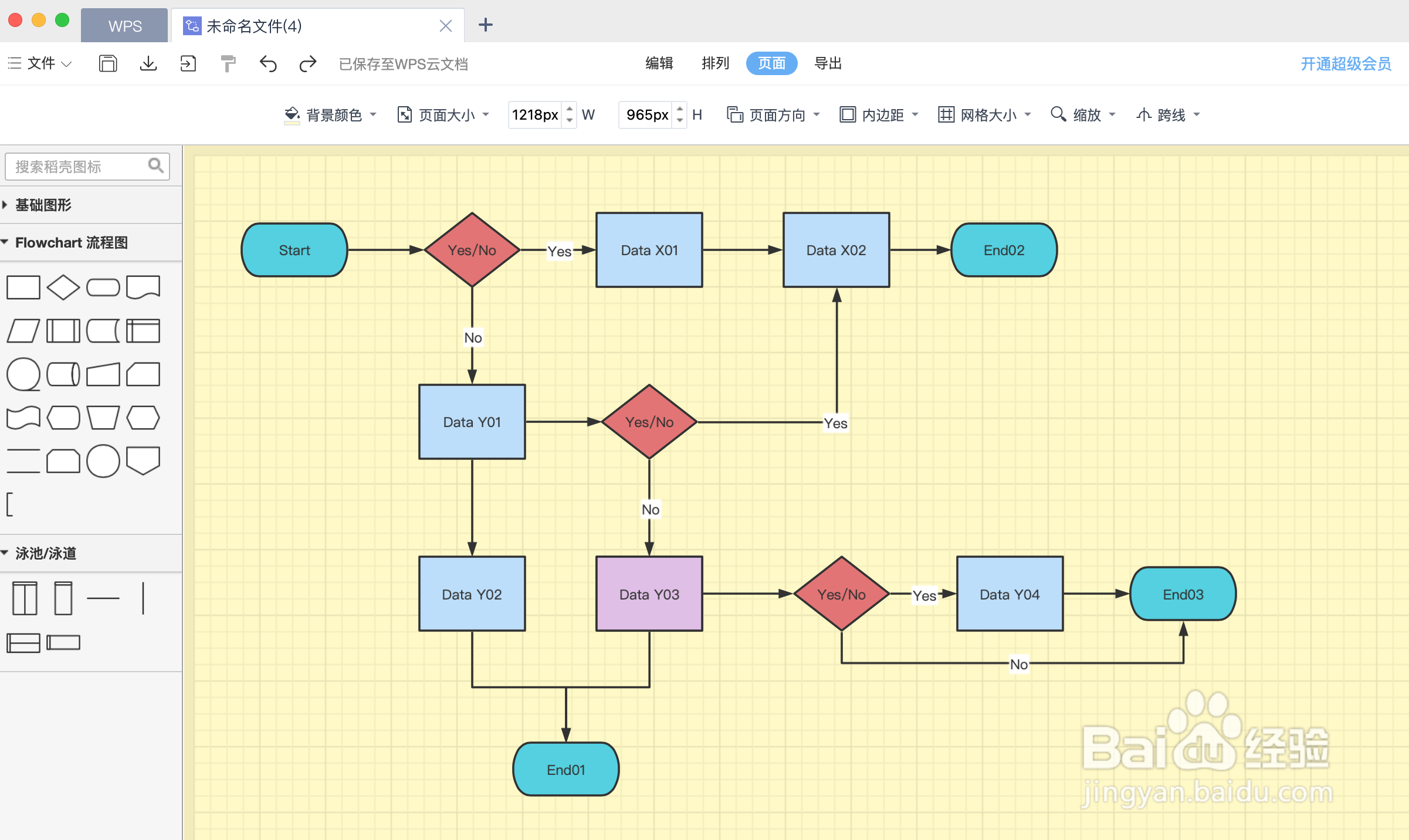Click the save document icon
The height and width of the screenshot is (840, 1409).
point(108,63)
